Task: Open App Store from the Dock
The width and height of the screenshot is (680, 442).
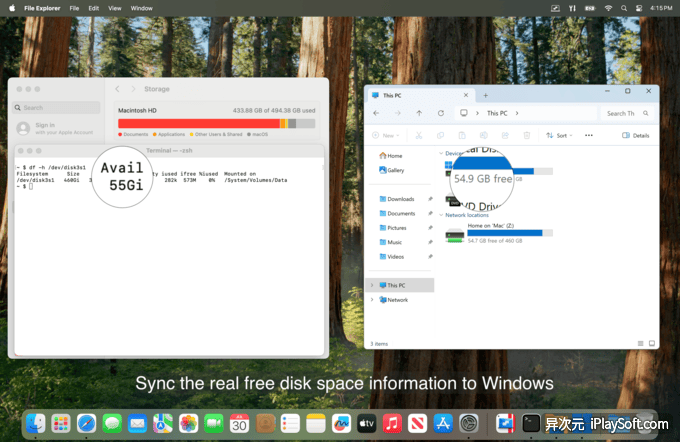Action: 443,423
